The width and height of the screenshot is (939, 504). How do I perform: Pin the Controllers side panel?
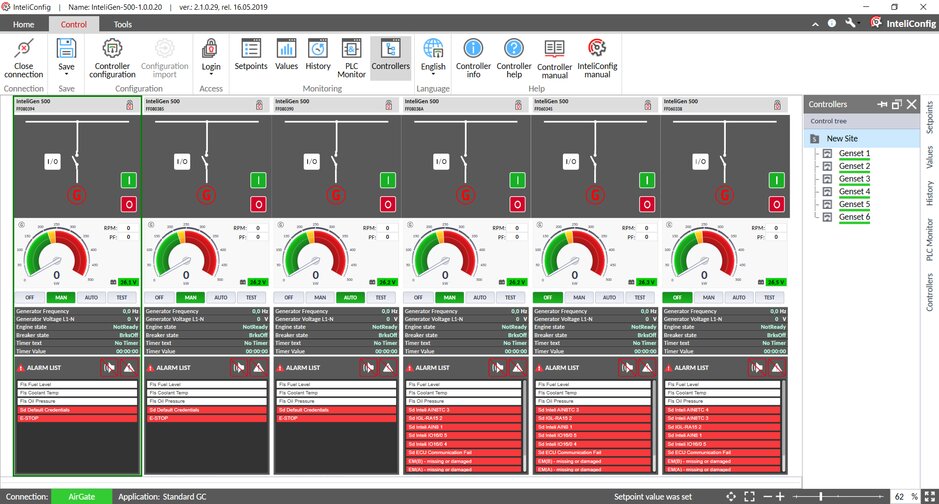coord(882,104)
